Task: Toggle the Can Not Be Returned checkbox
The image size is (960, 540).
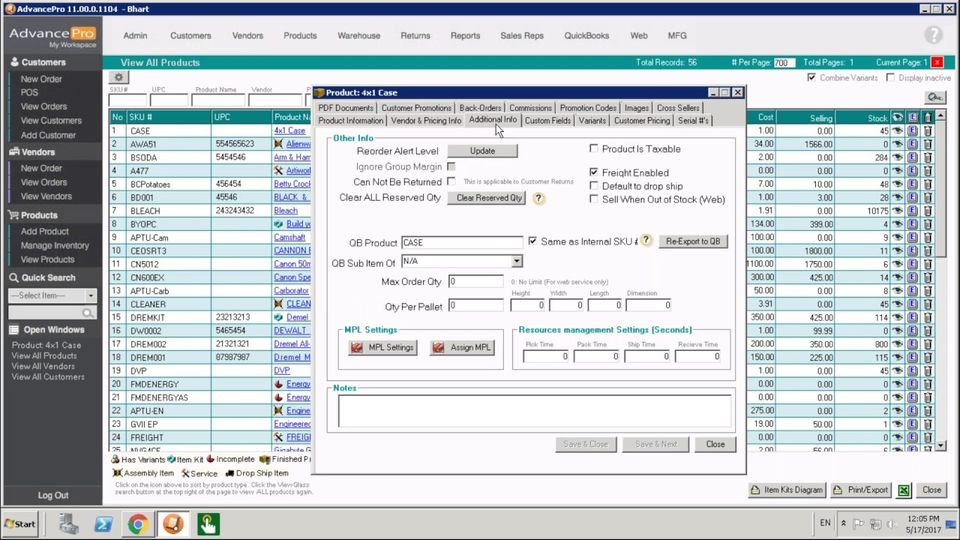Action: pos(451,181)
